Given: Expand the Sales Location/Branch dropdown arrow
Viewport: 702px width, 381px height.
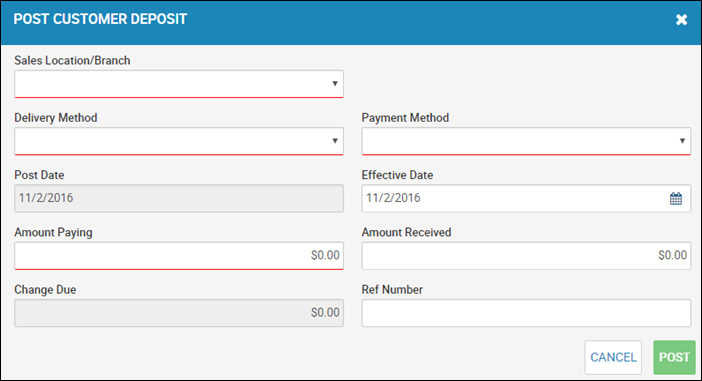Looking at the screenshot, I should point(334,84).
